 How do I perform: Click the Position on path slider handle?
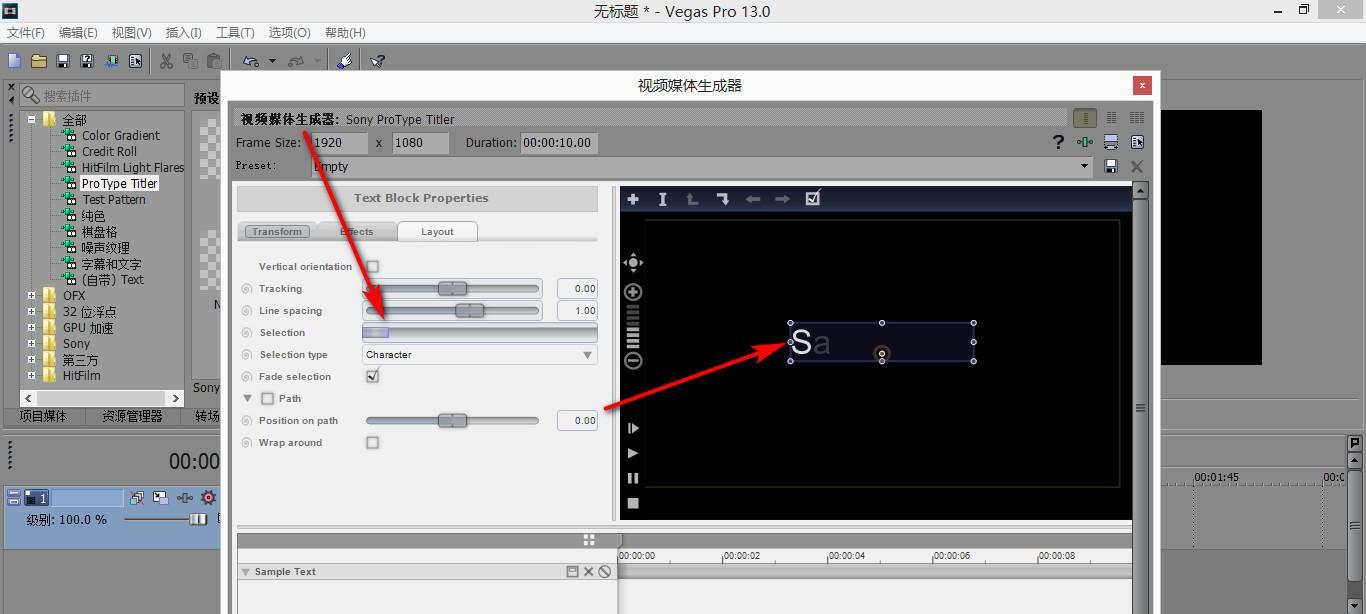(452, 421)
